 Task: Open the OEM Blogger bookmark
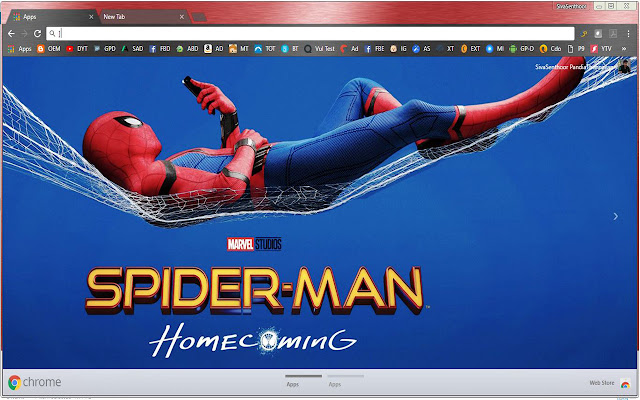(x=49, y=49)
